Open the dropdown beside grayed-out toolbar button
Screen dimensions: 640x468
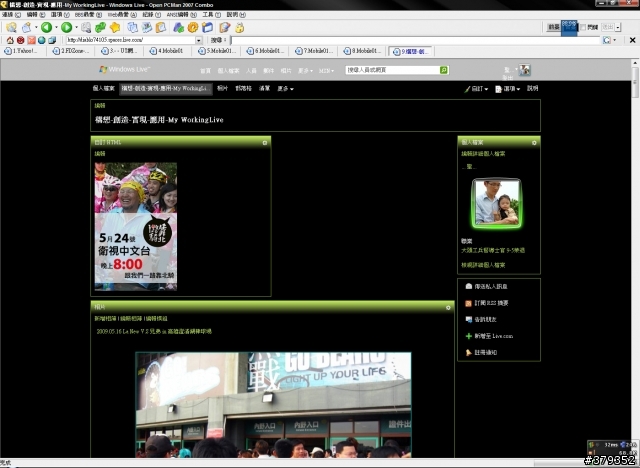(x=618, y=27)
